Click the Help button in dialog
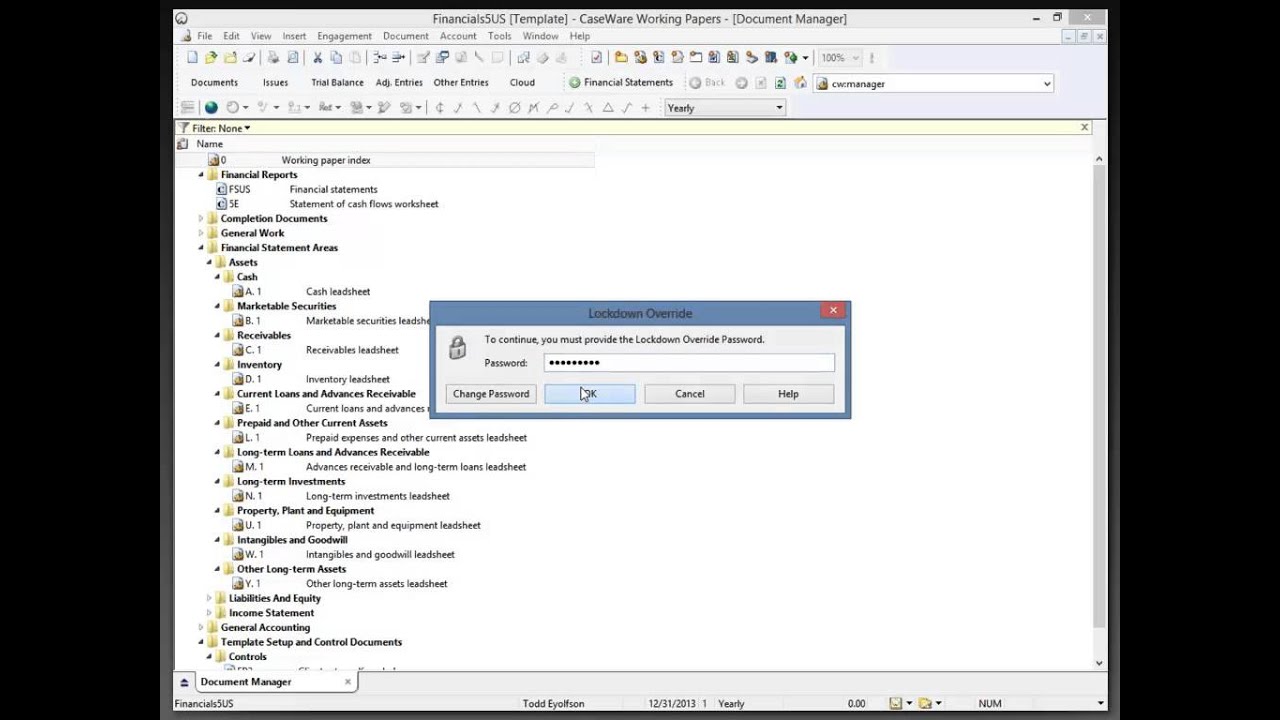Viewport: 1280px width, 720px height. pyautogui.click(x=788, y=394)
